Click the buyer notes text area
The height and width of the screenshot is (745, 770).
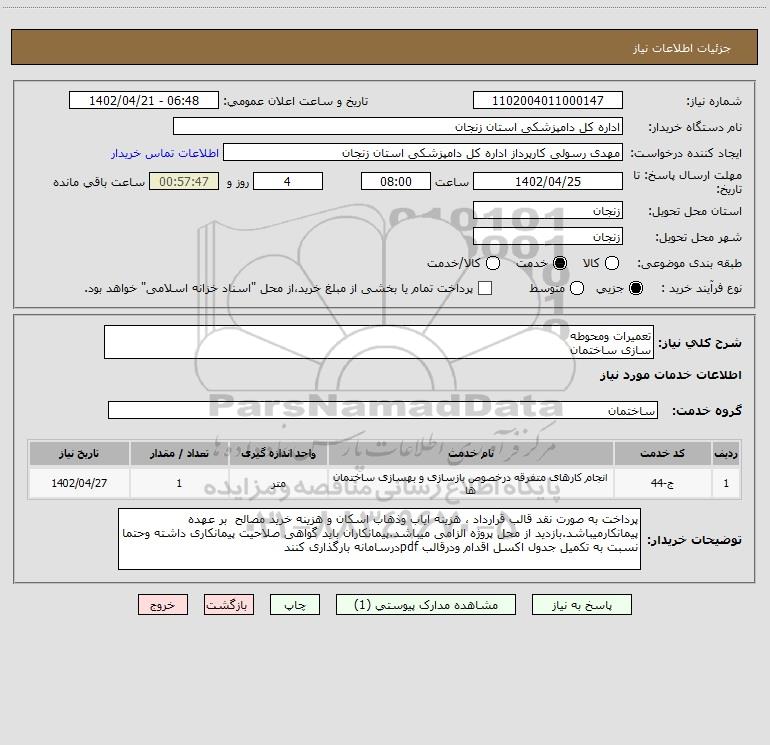pos(379,539)
